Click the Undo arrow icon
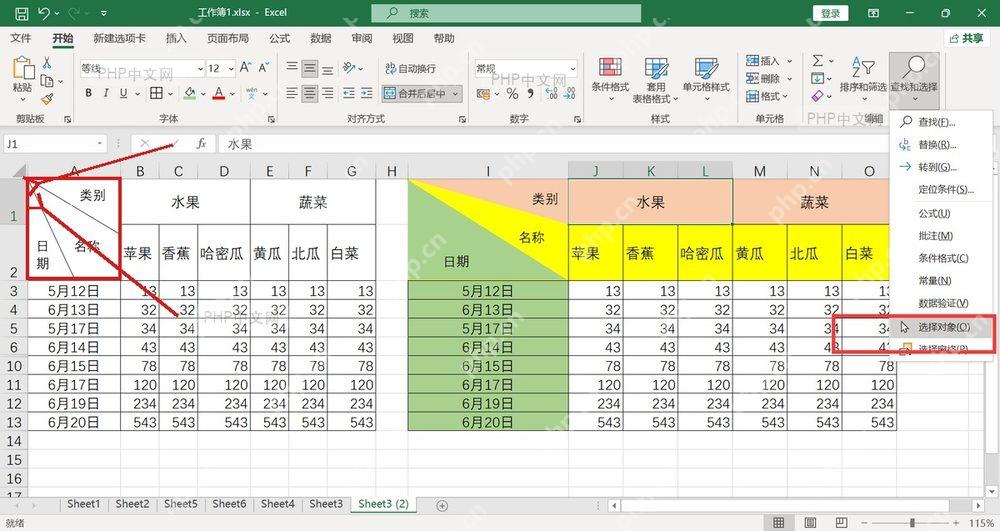The height and width of the screenshot is (531, 1000). pos(44,13)
